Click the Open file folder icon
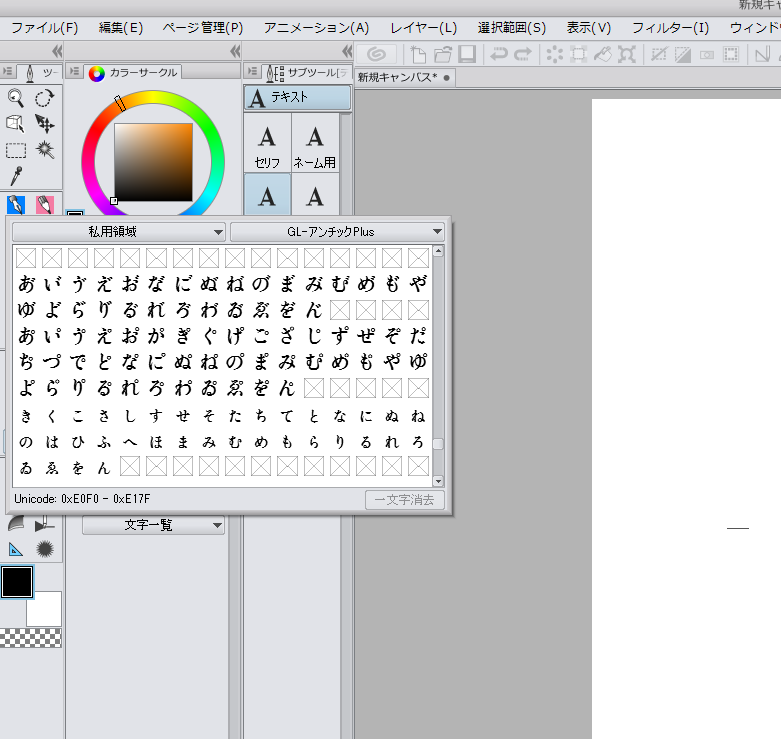The height and width of the screenshot is (739, 781). (x=442, y=54)
